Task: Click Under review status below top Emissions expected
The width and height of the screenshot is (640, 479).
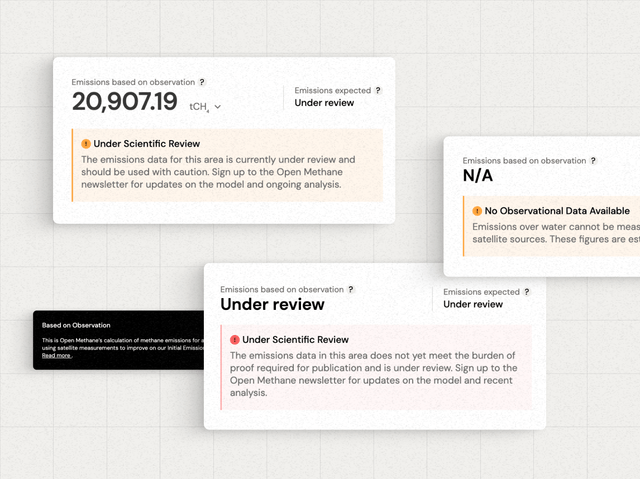Action: [x=324, y=102]
